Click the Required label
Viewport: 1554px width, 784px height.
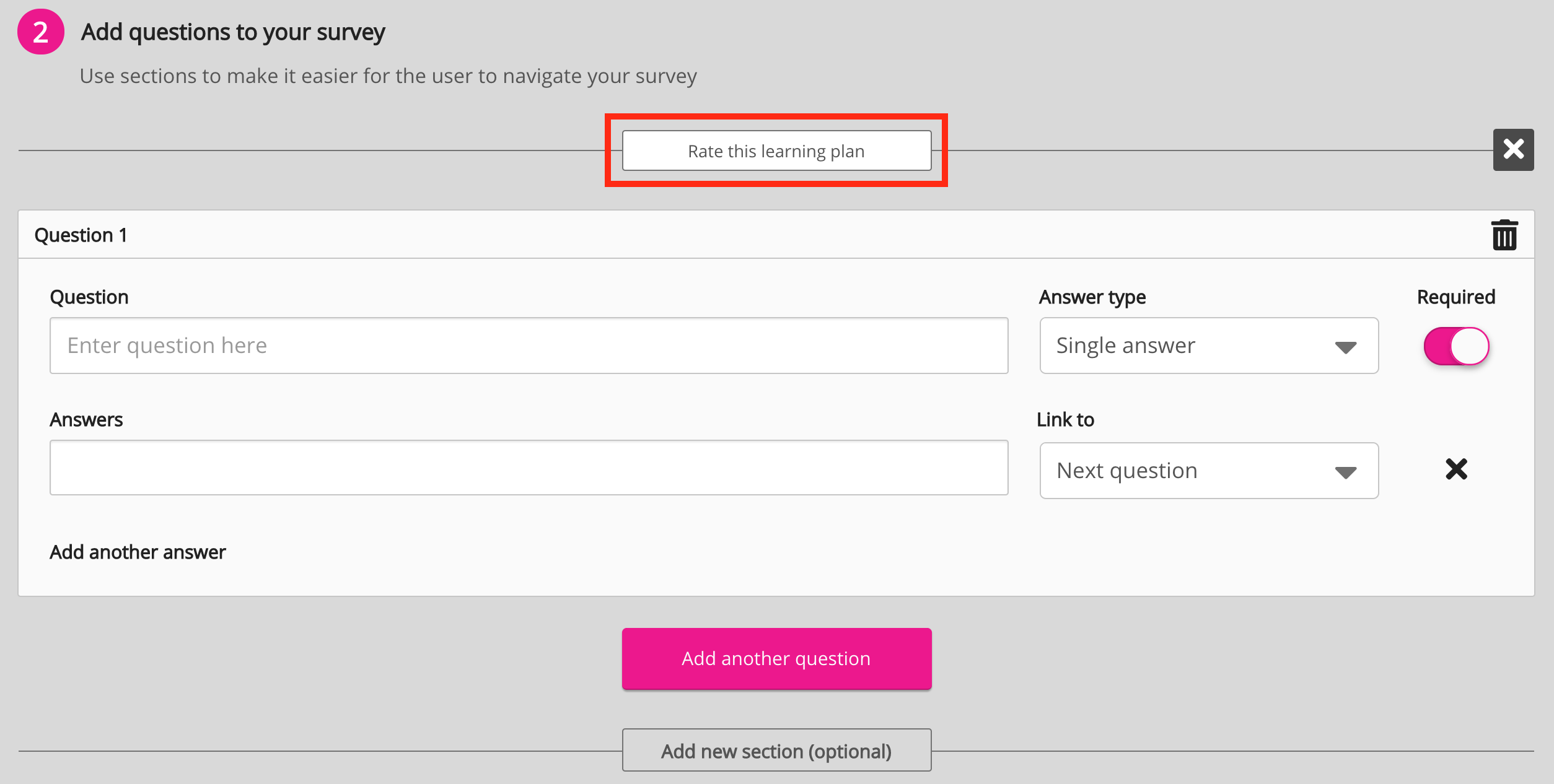[1455, 297]
